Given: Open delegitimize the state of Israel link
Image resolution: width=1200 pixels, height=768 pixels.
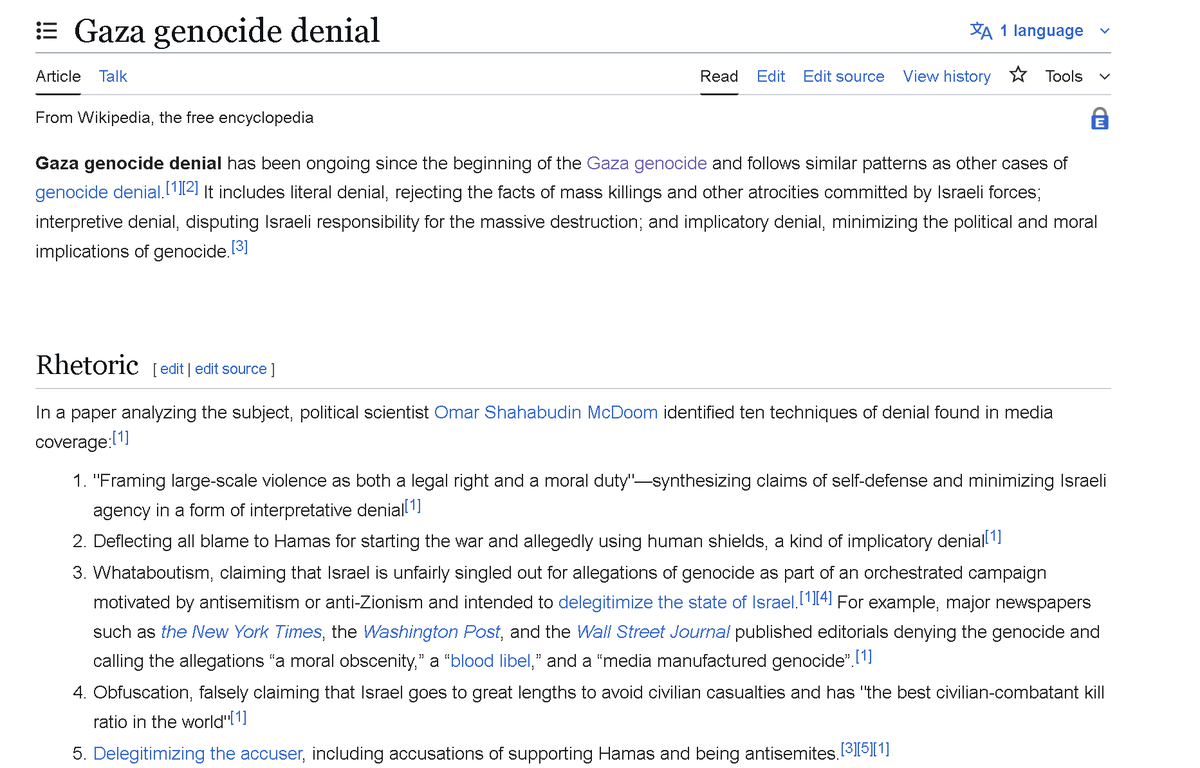Looking at the screenshot, I should point(677,602).
